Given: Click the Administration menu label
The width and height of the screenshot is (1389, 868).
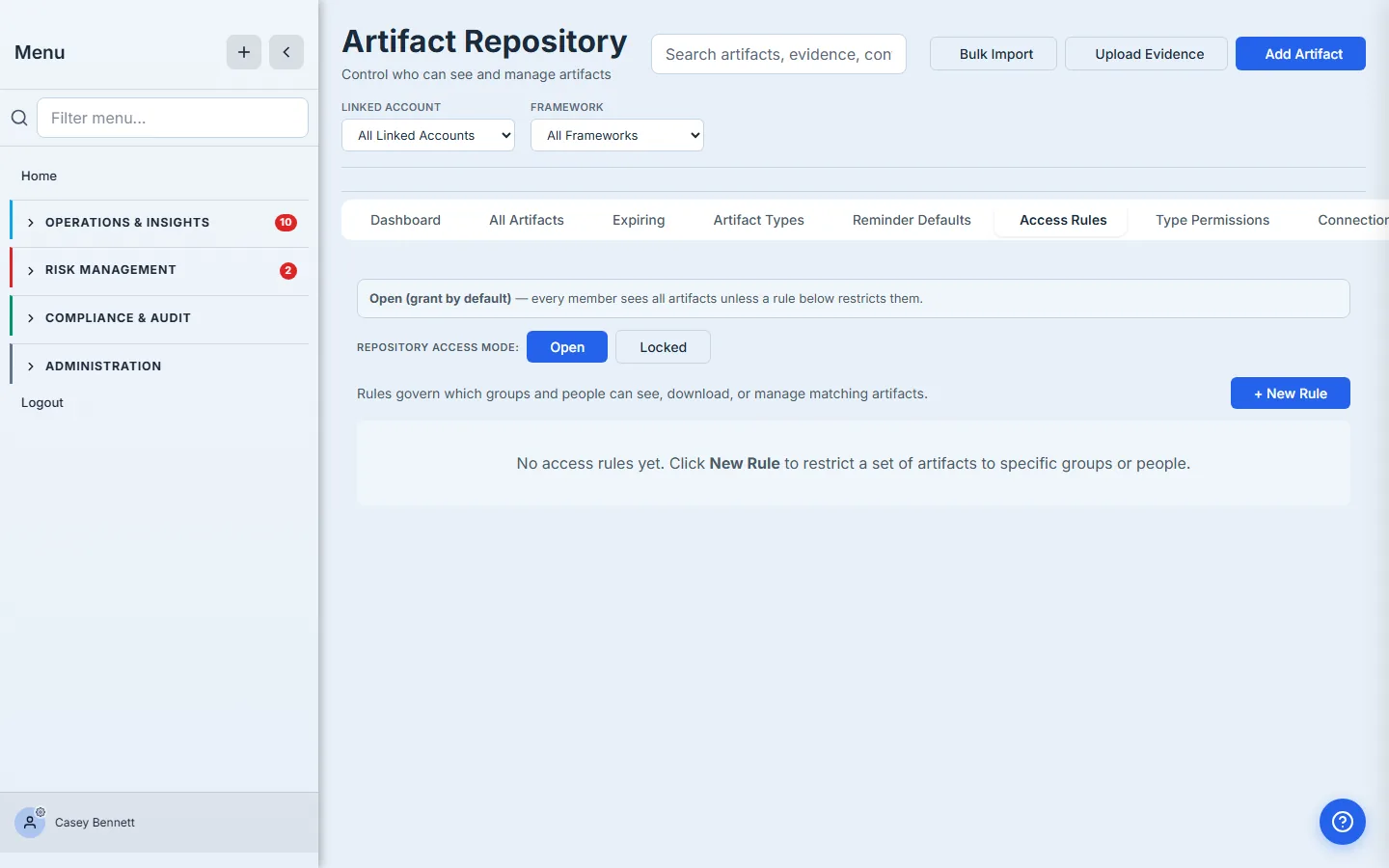Looking at the screenshot, I should click(x=103, y=366).
